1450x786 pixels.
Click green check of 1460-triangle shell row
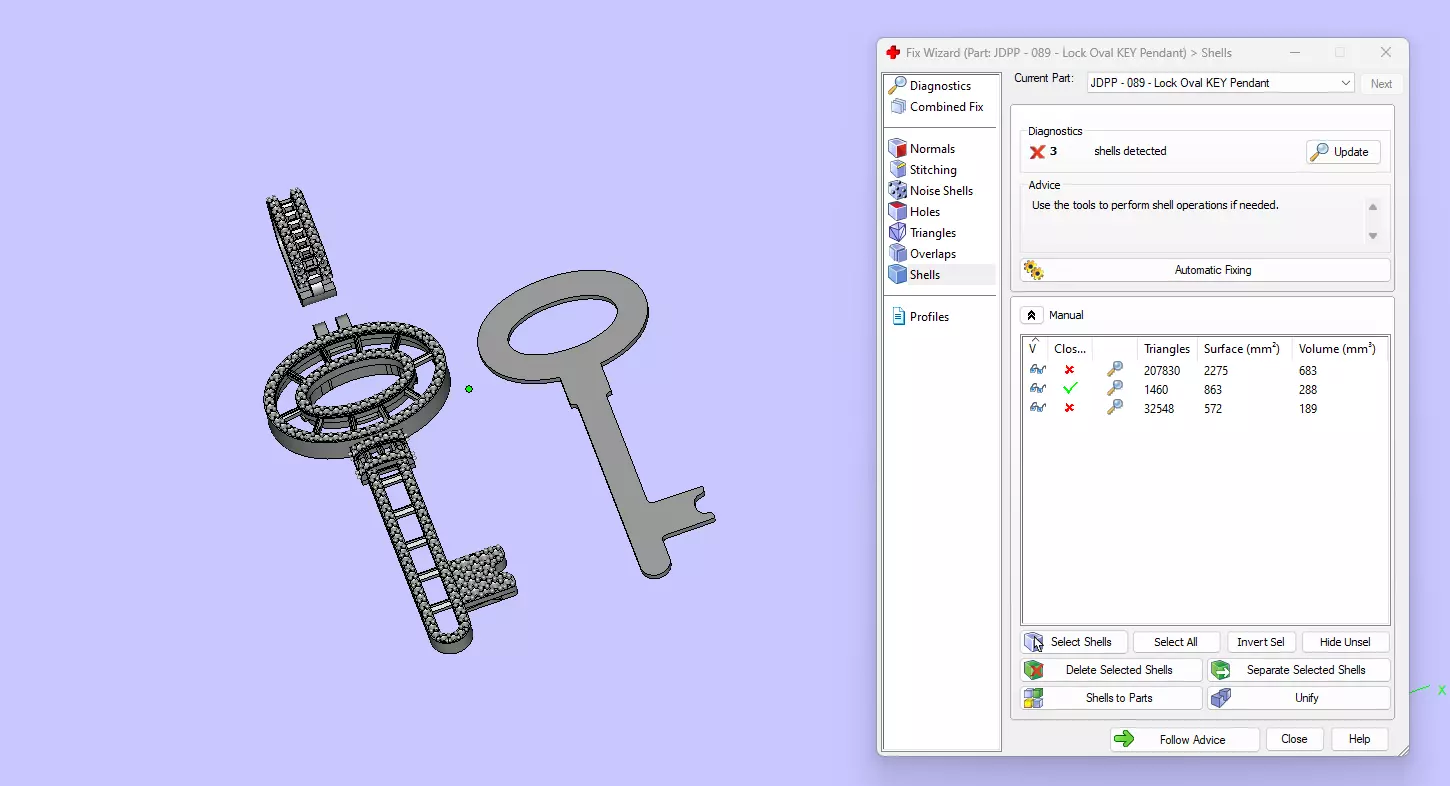click(1070, 389)
